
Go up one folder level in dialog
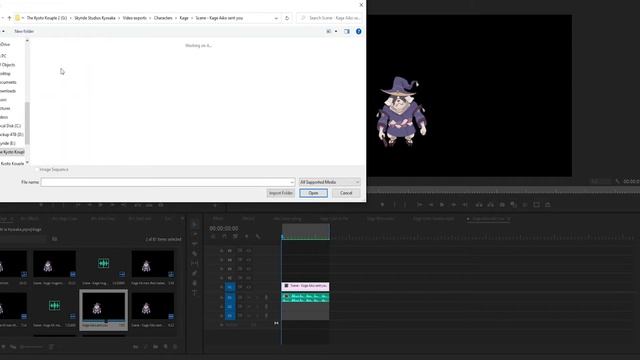pos(9,18)
